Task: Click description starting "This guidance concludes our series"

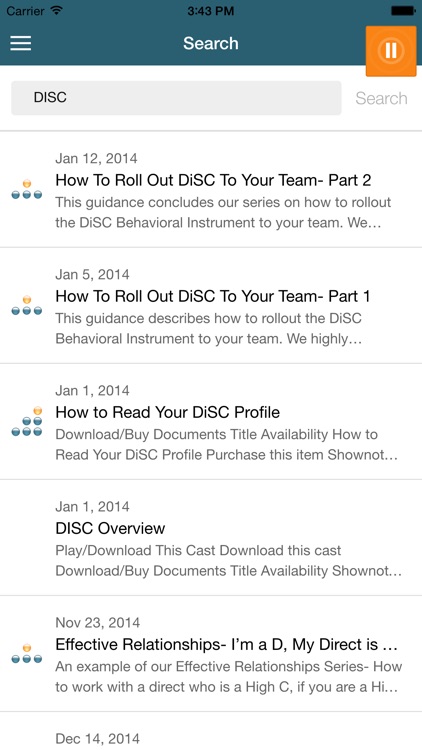Action: tap(223, 212)
